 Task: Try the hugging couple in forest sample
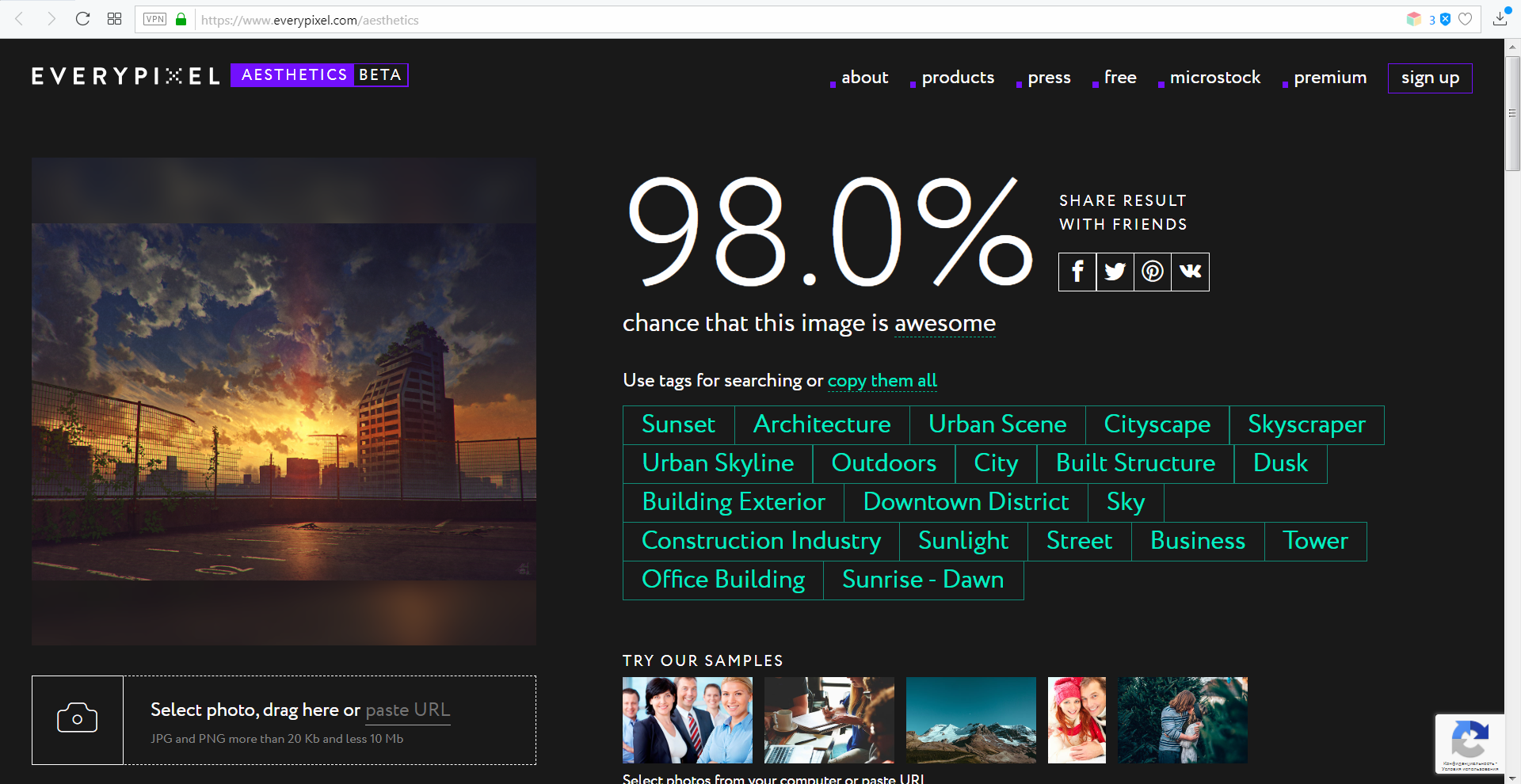pyautogui.click(x=1183, y=720)
